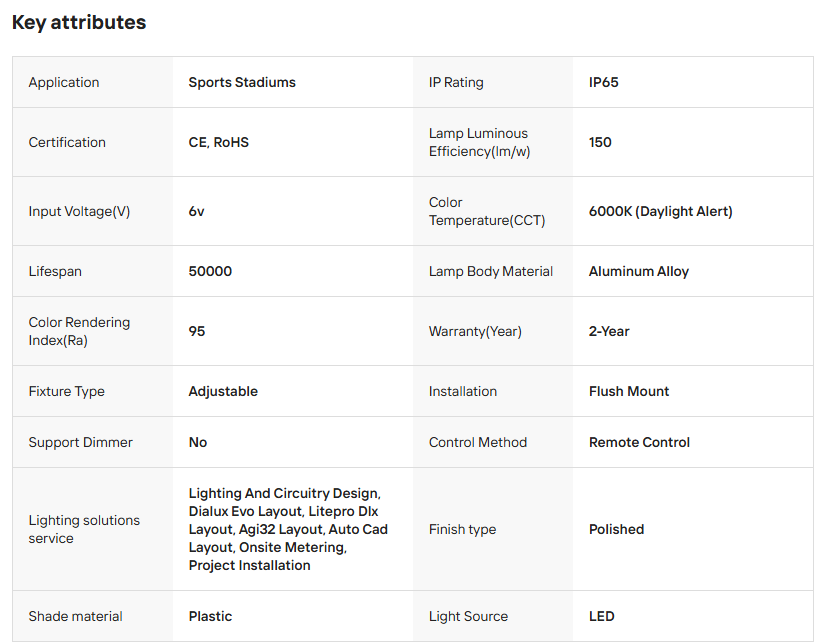Select the "6v" input voltage value

tap(197, 211)
